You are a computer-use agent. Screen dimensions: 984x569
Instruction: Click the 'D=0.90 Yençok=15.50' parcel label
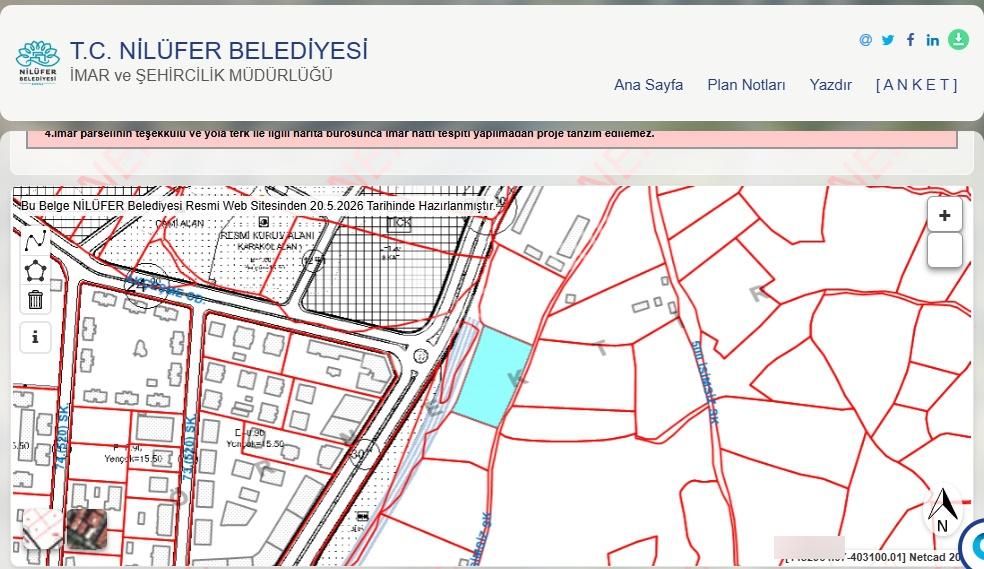tap(255, 438)
